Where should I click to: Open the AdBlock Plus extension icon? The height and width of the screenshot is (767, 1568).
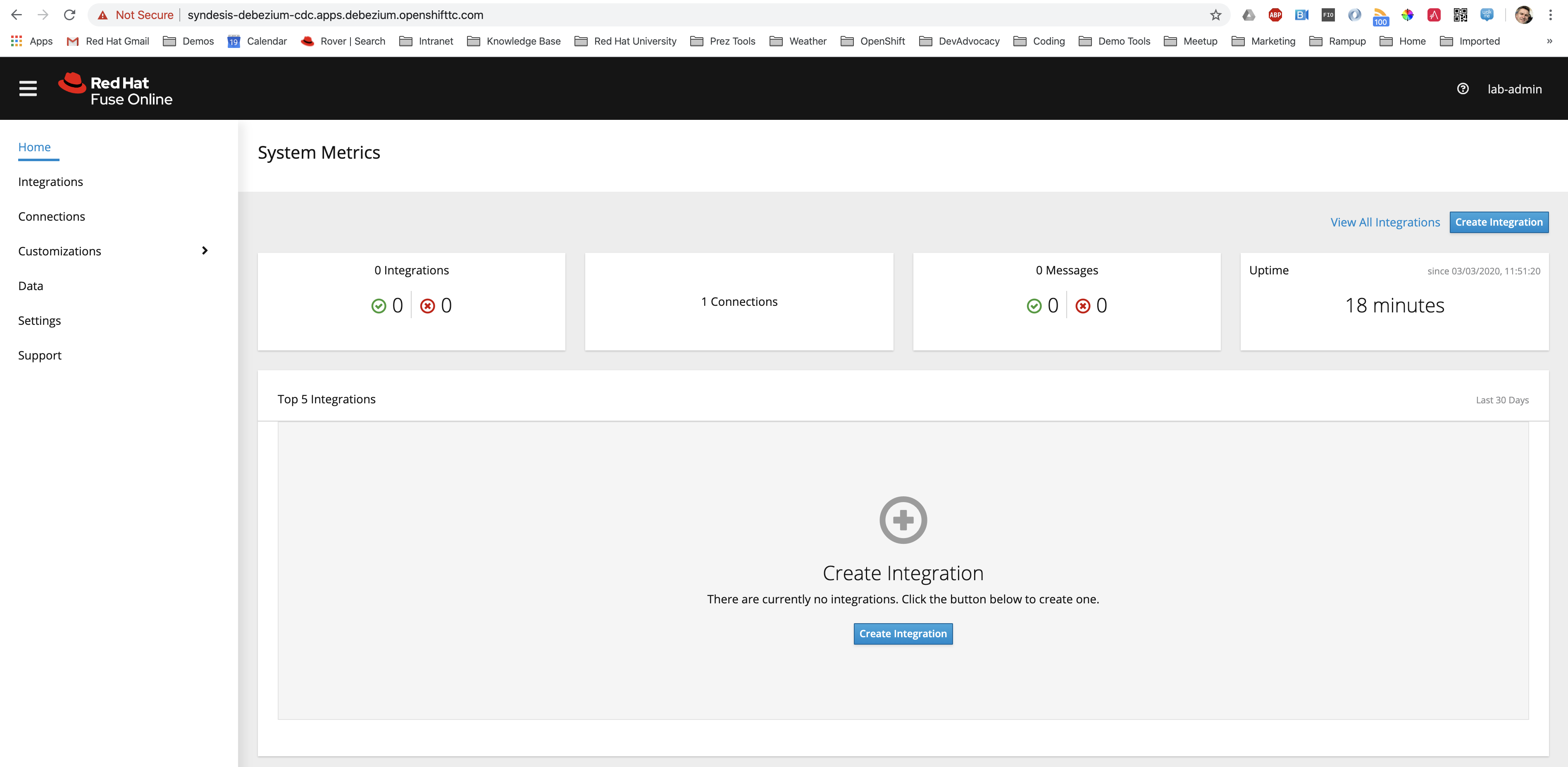tap(1275, 15)
